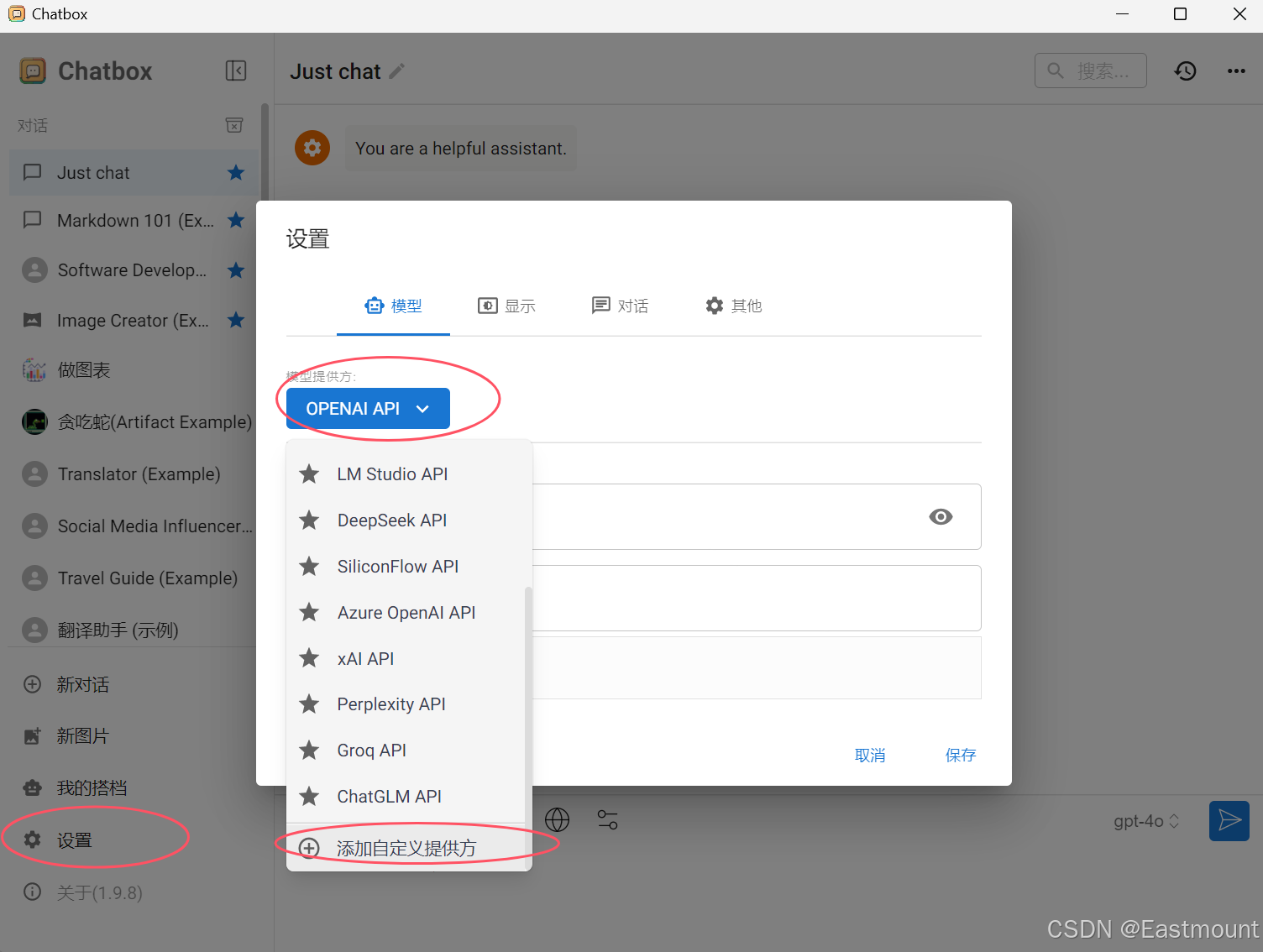The height and width of the screenshot is (952, 1263).
Task: Switch to the 模型 settings tab
Action: [x=393, y=306]
